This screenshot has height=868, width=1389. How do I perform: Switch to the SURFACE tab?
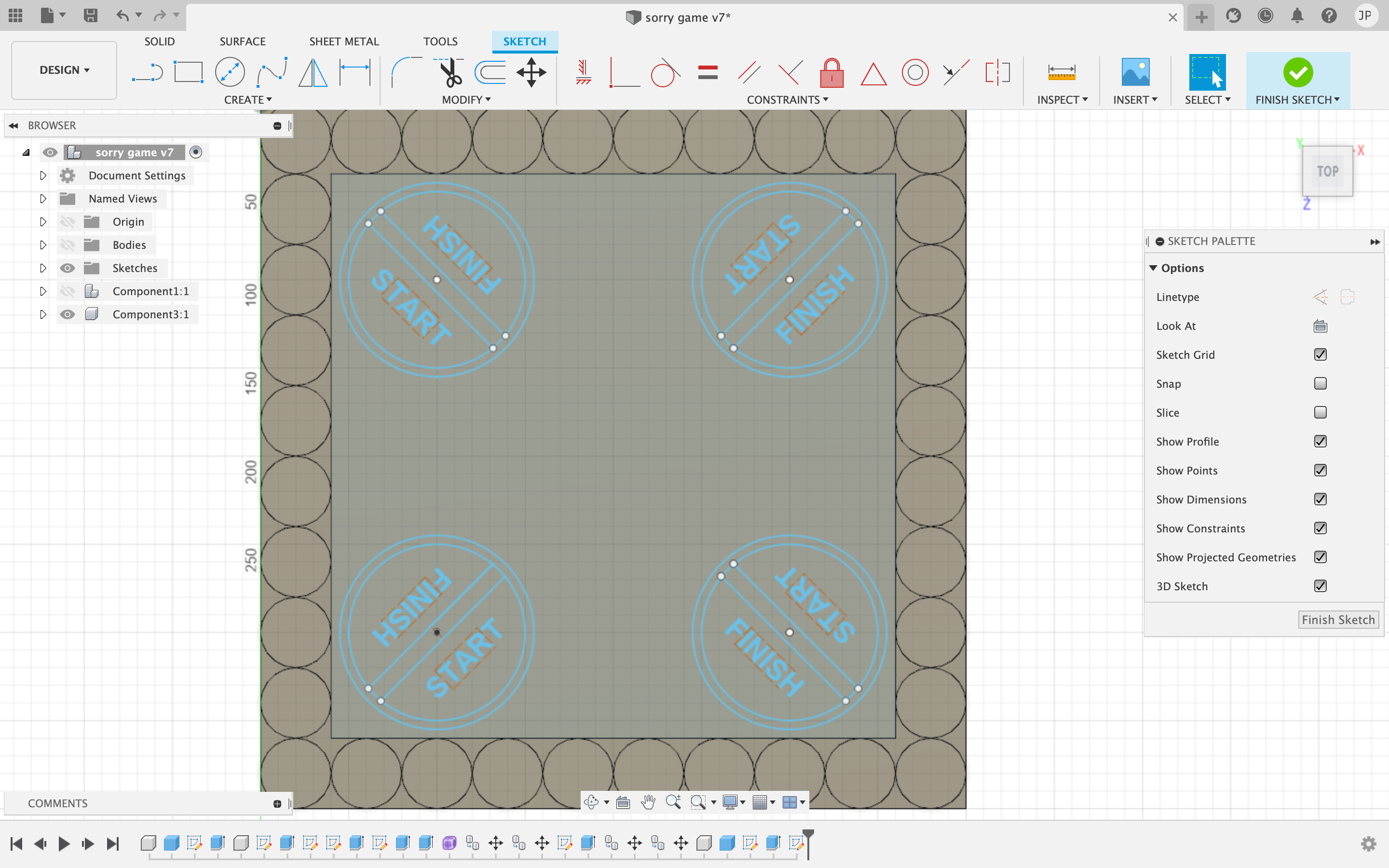point(242,41)
